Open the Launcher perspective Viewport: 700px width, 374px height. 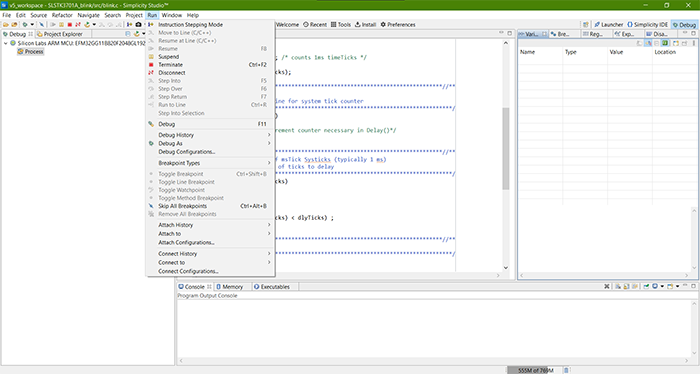point(608,25)
